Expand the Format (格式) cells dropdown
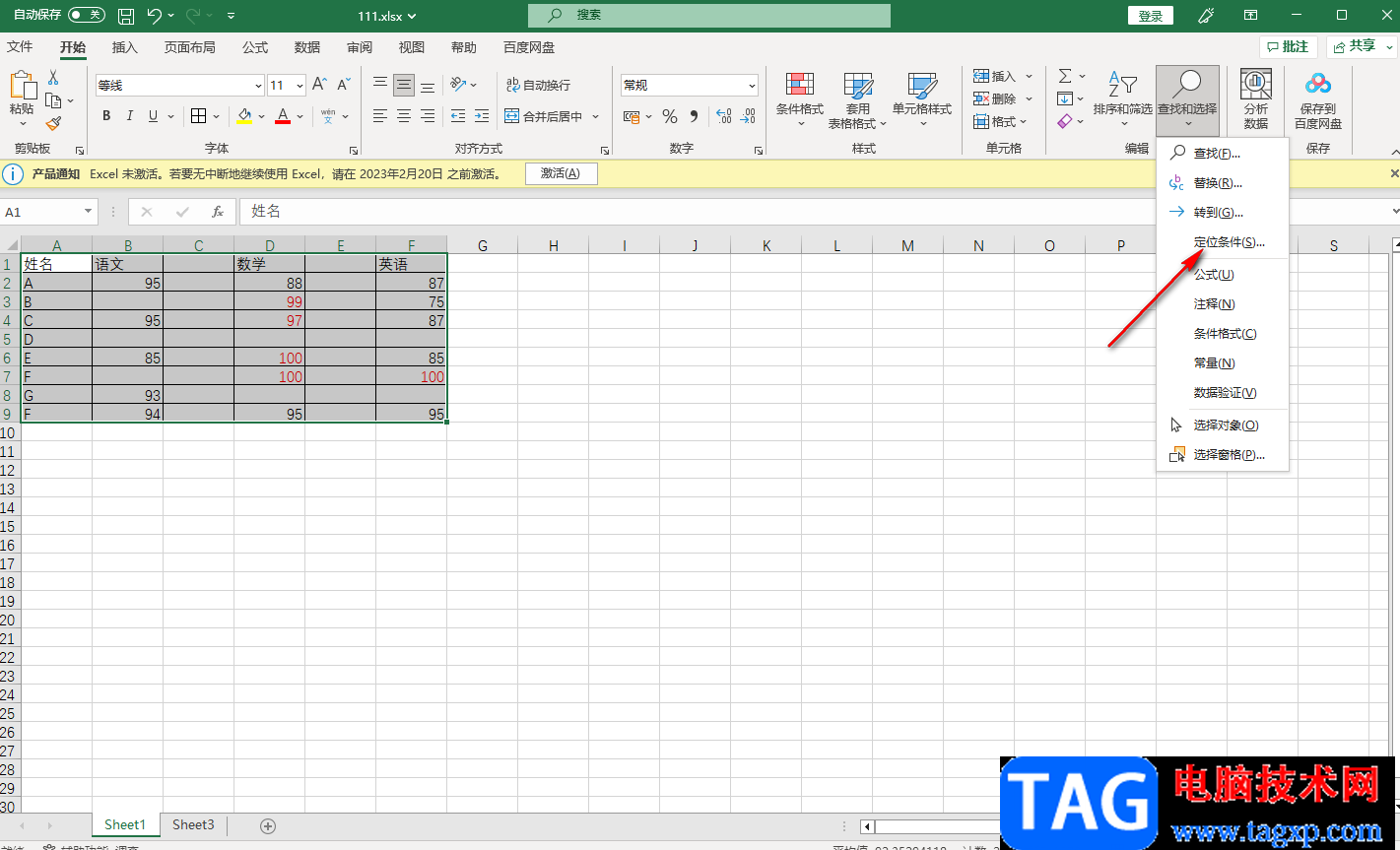 click(1023, 122)
